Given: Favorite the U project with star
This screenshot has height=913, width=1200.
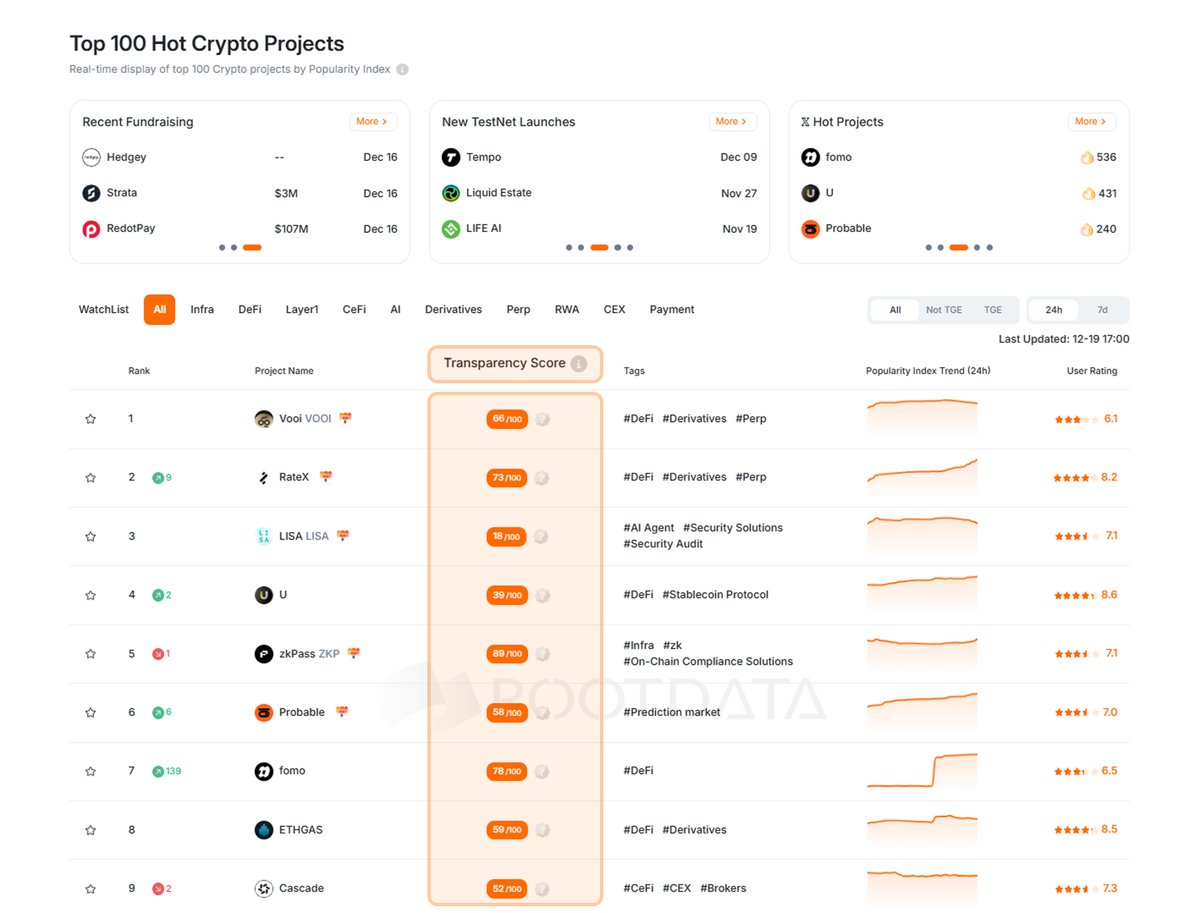Looking at the screenshot, I should point(91,595).
